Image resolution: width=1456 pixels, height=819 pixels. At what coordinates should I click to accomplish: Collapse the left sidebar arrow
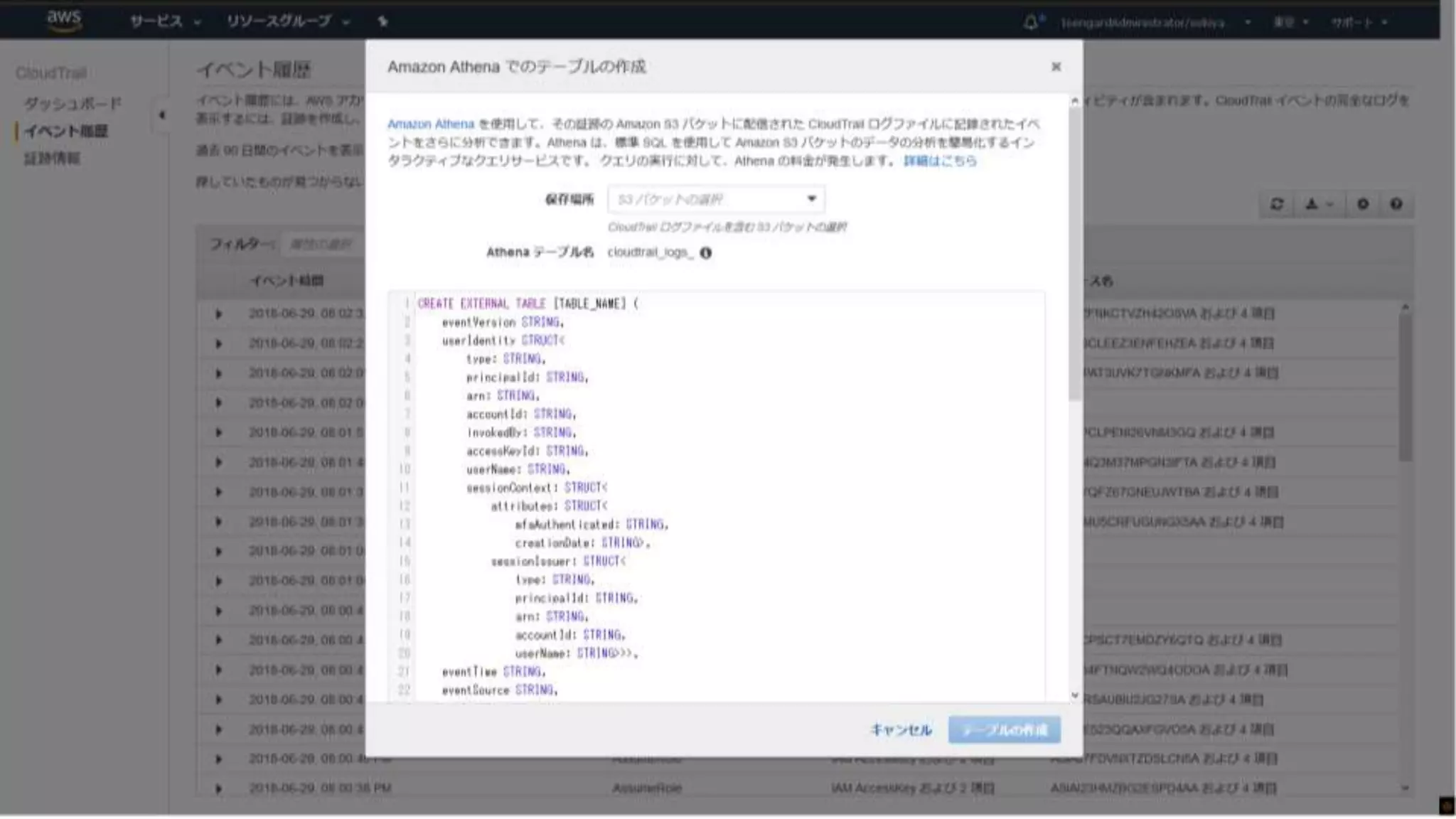coord(161,115)
